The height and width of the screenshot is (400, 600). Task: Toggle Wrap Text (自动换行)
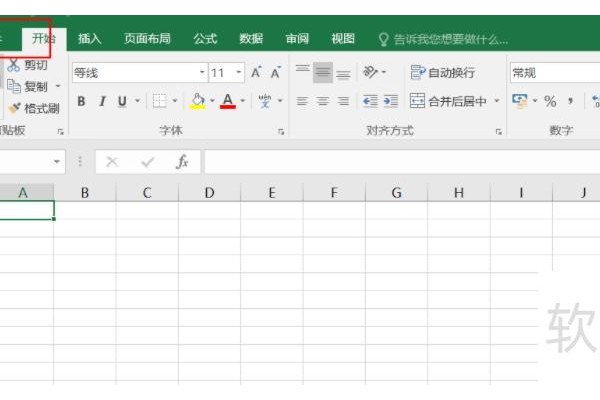pos(442,72)
